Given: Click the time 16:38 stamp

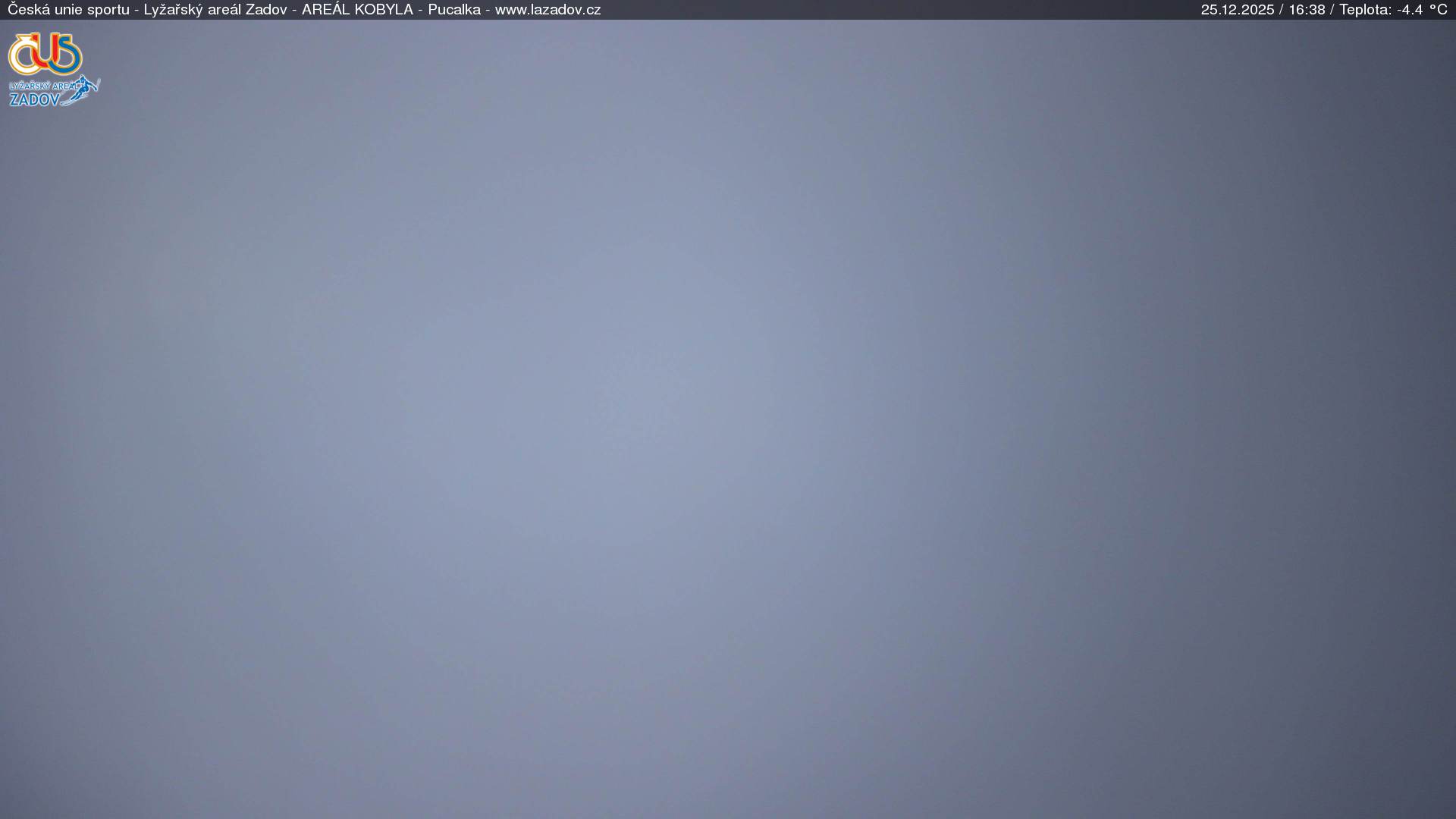Looking at the screenshot, I should [1307, 10].
